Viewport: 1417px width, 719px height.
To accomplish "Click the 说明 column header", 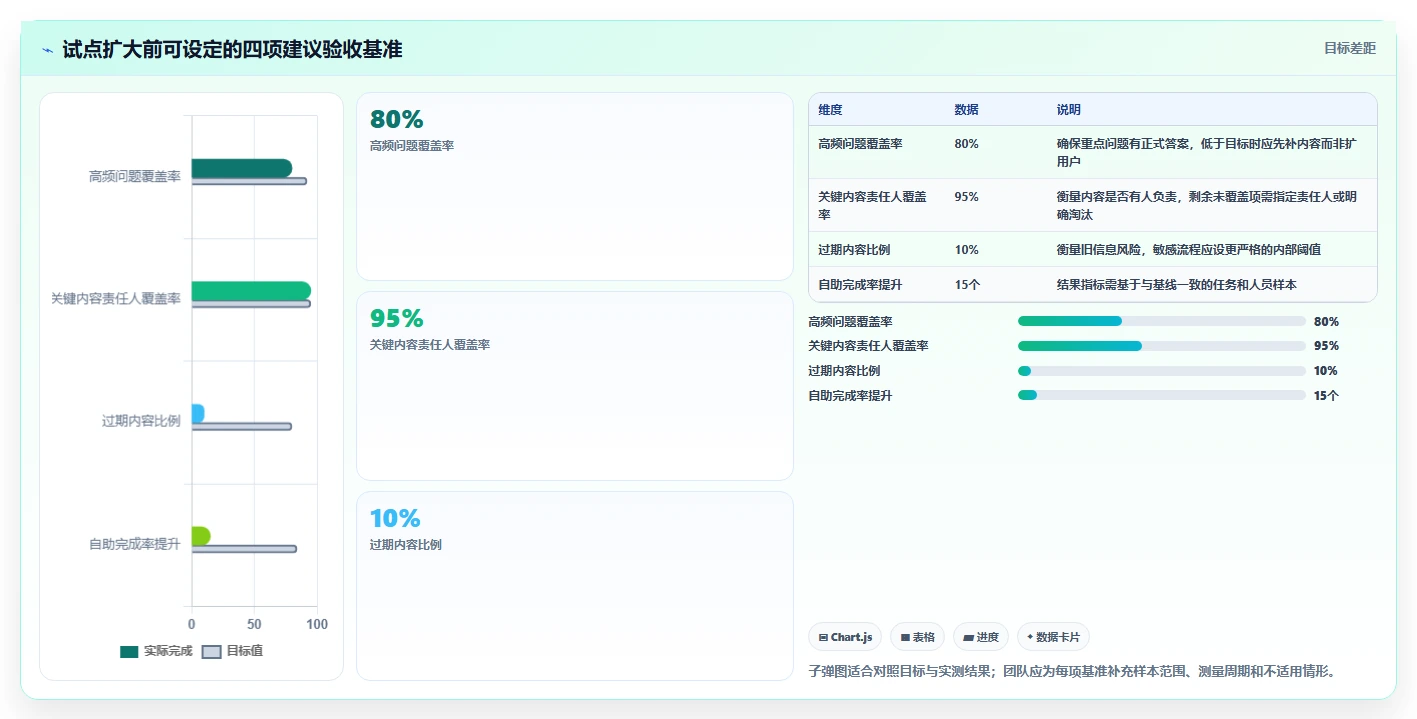I will pyautogui.click(x=1068, y=110).
